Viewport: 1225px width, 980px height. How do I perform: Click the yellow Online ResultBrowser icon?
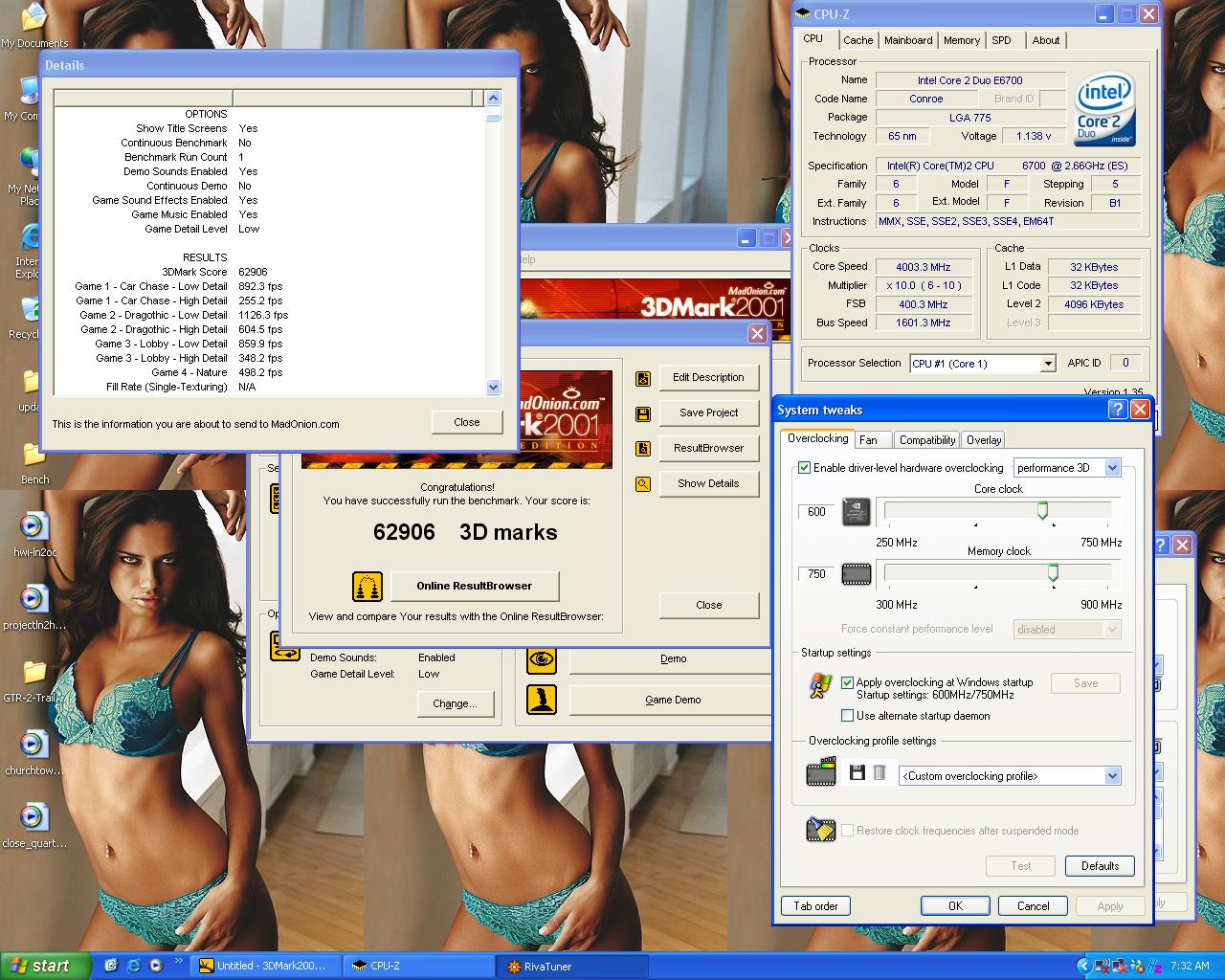pos(367,586)
